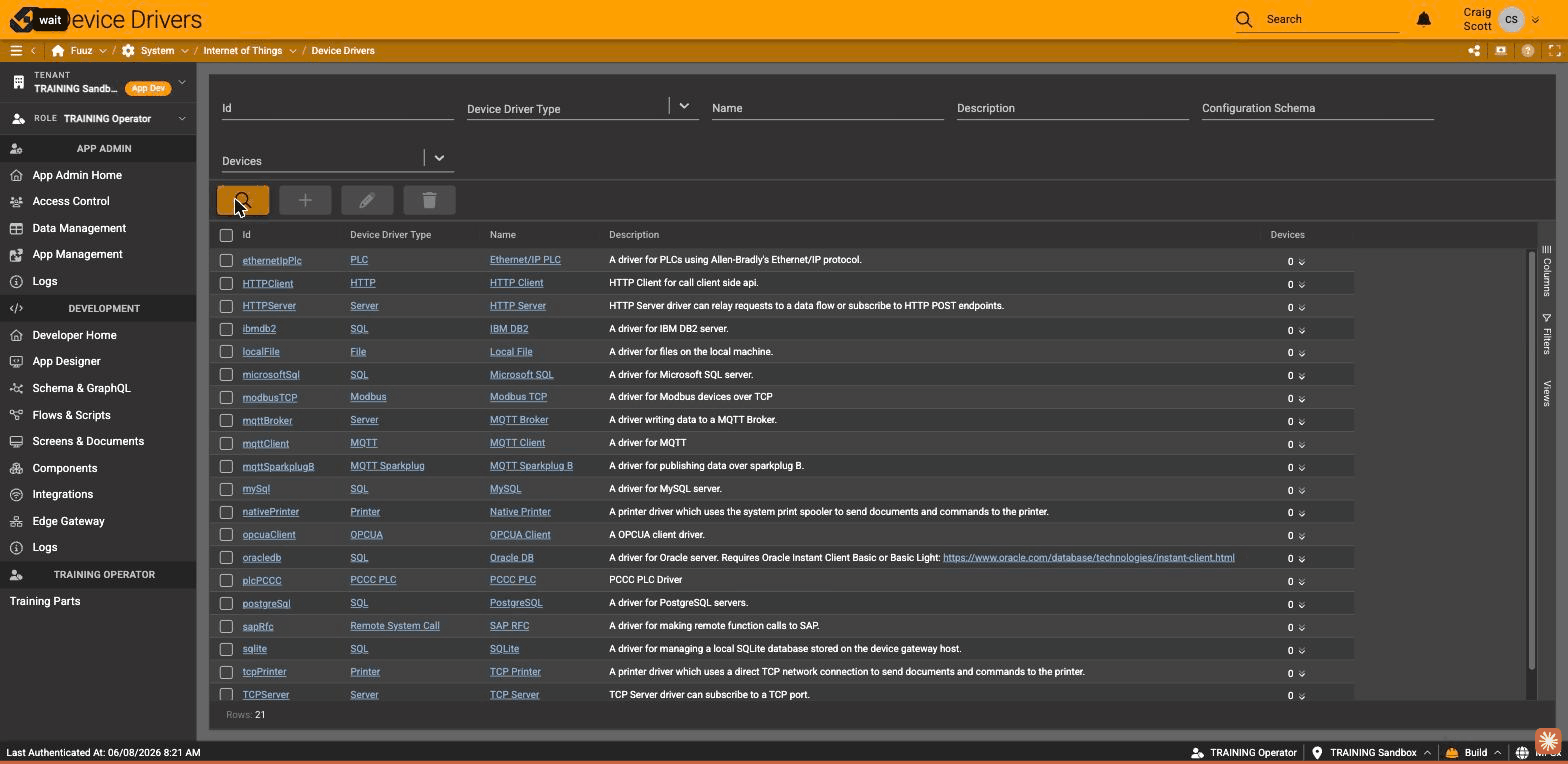Image resolution: width=1568 pixels, height=764 pixels.
Task: Open App Admin Home in sidebar
Action: [77, 175]
